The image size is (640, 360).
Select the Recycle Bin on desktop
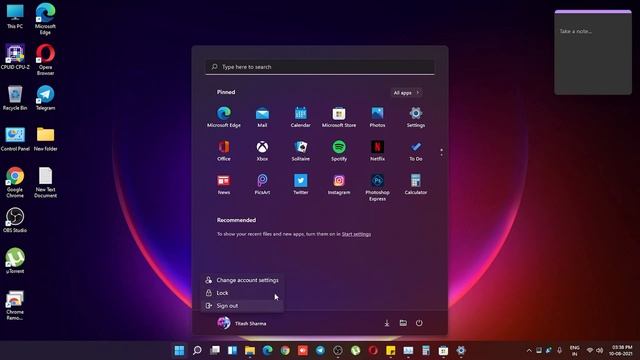(x=15, y=98)
